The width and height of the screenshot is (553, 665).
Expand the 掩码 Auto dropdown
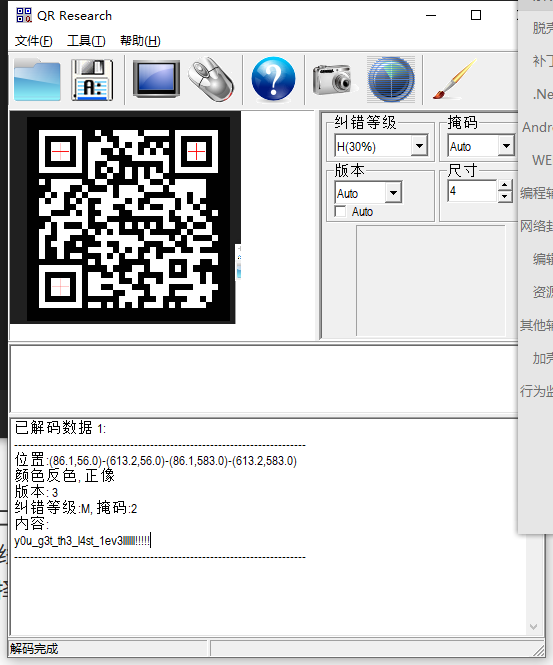(506, 146)
